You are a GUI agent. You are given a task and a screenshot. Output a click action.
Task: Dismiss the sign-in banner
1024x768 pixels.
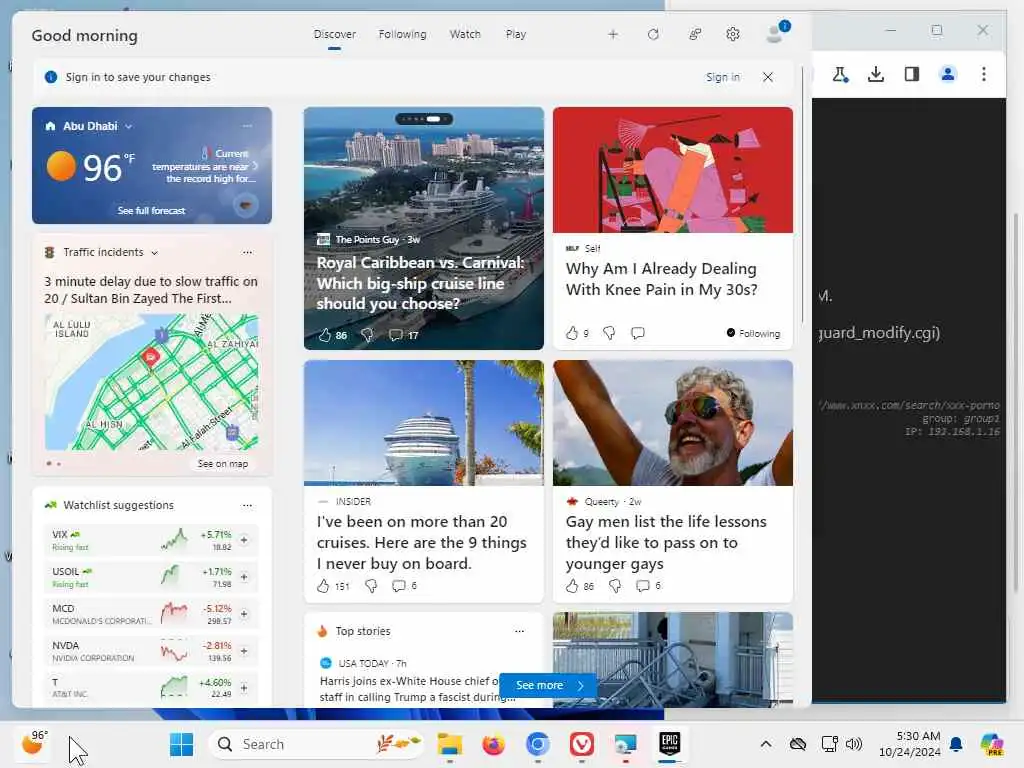pyautogui.click(x=768, y=77)
